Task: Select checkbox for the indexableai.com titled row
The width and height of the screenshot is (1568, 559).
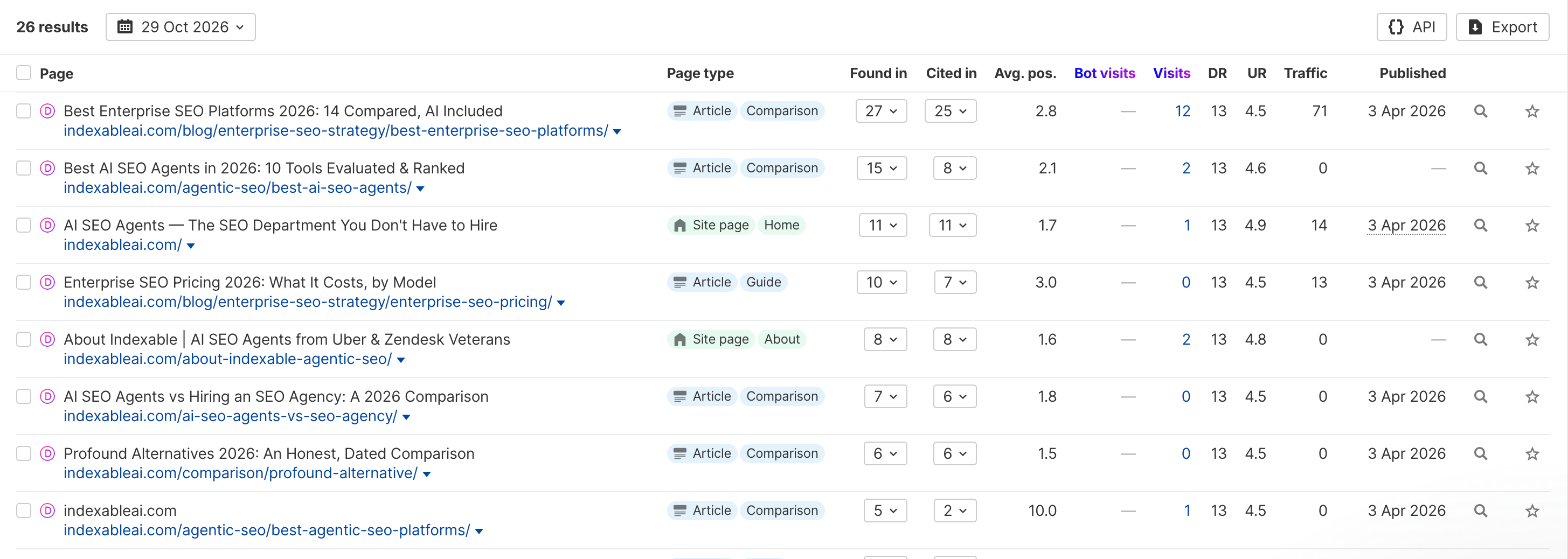Action: [x=24, y=510]
